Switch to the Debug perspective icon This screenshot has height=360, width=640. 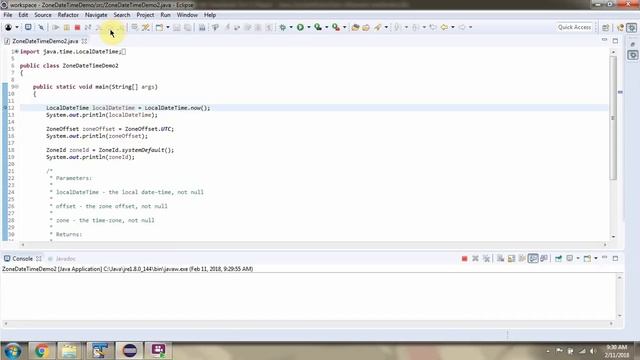click(x=631, y=27)
